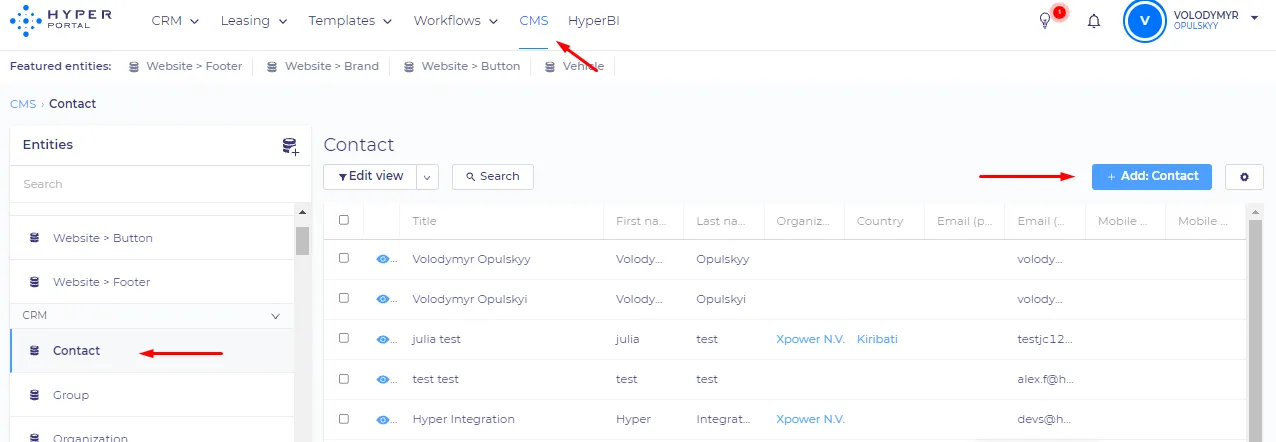Click the Contact entity database icon
1276x442 pixels.
(x=34, y=351)
